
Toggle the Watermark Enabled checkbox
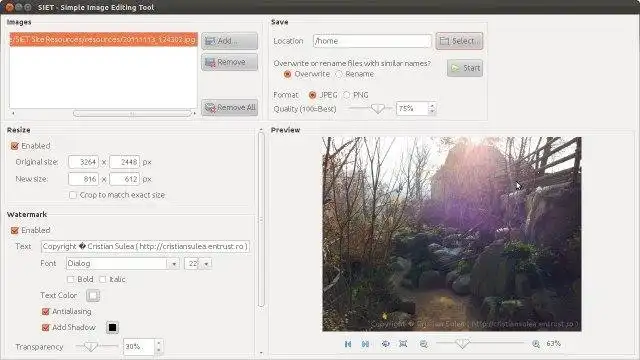pyautogui.click(x=15, y=231)
